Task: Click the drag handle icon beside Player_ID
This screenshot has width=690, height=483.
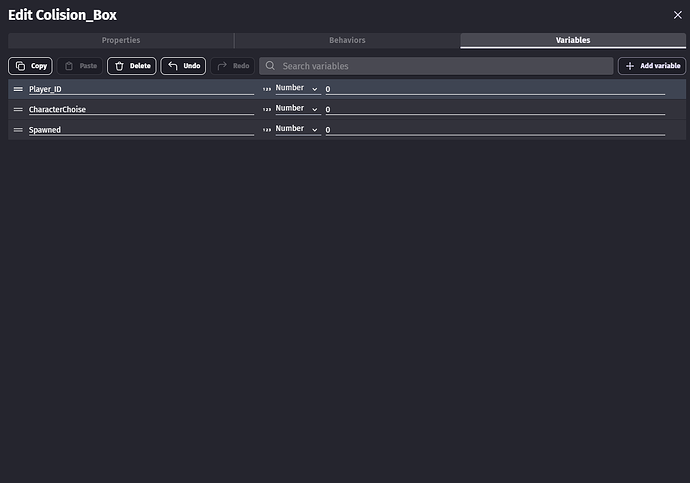Action: click(x=18, y=89)
